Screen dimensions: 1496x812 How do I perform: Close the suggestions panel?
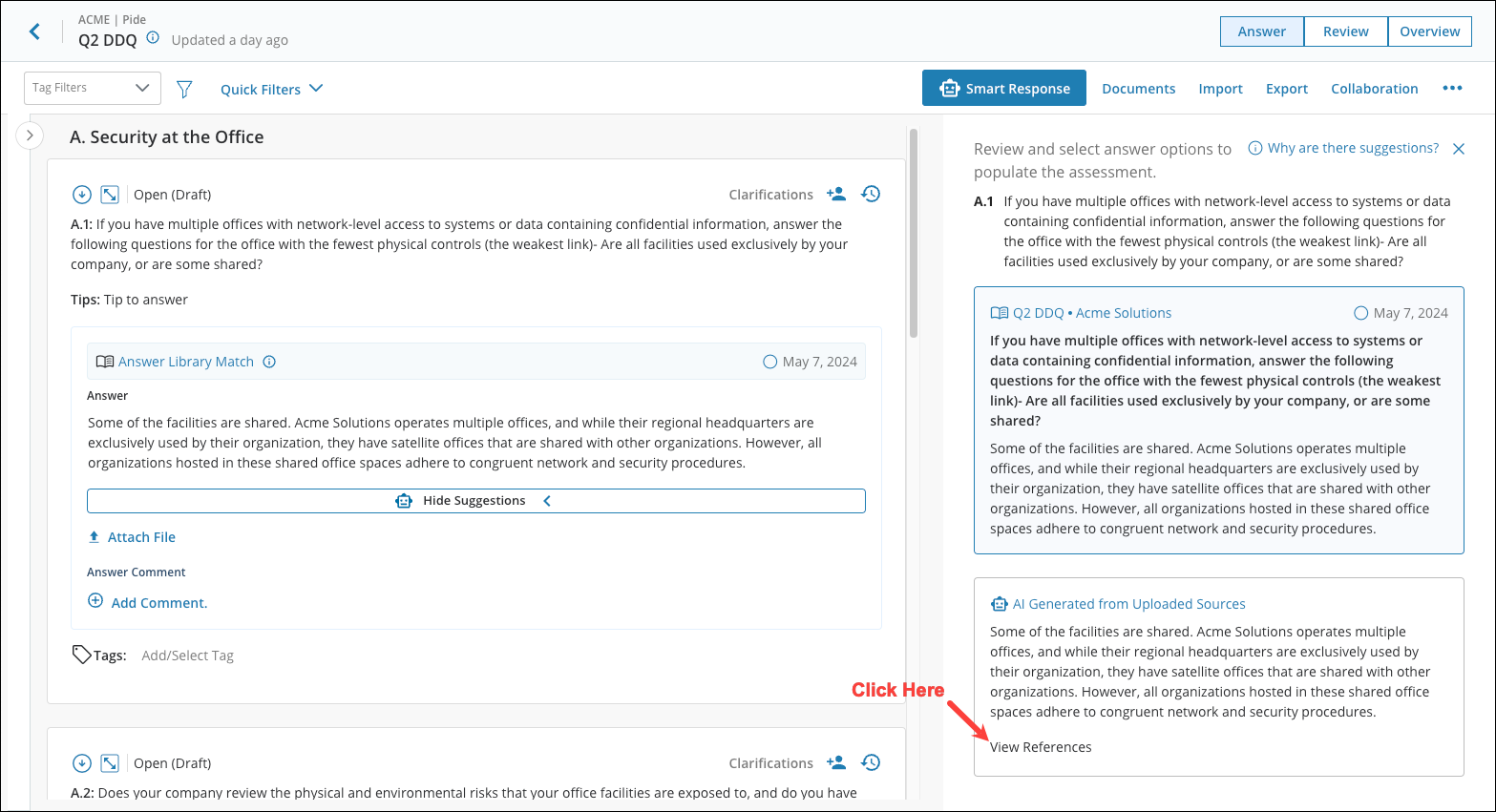point(1459,149)
